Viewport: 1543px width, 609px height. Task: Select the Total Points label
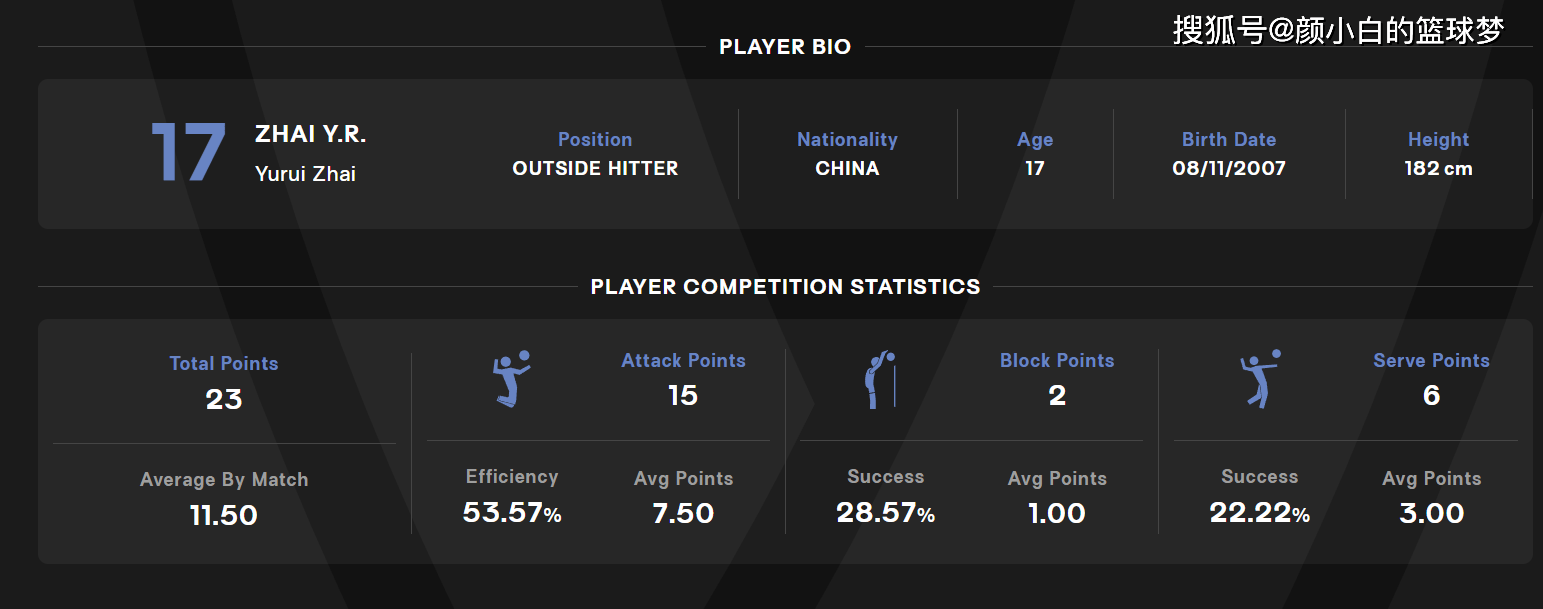pos(224,364)
